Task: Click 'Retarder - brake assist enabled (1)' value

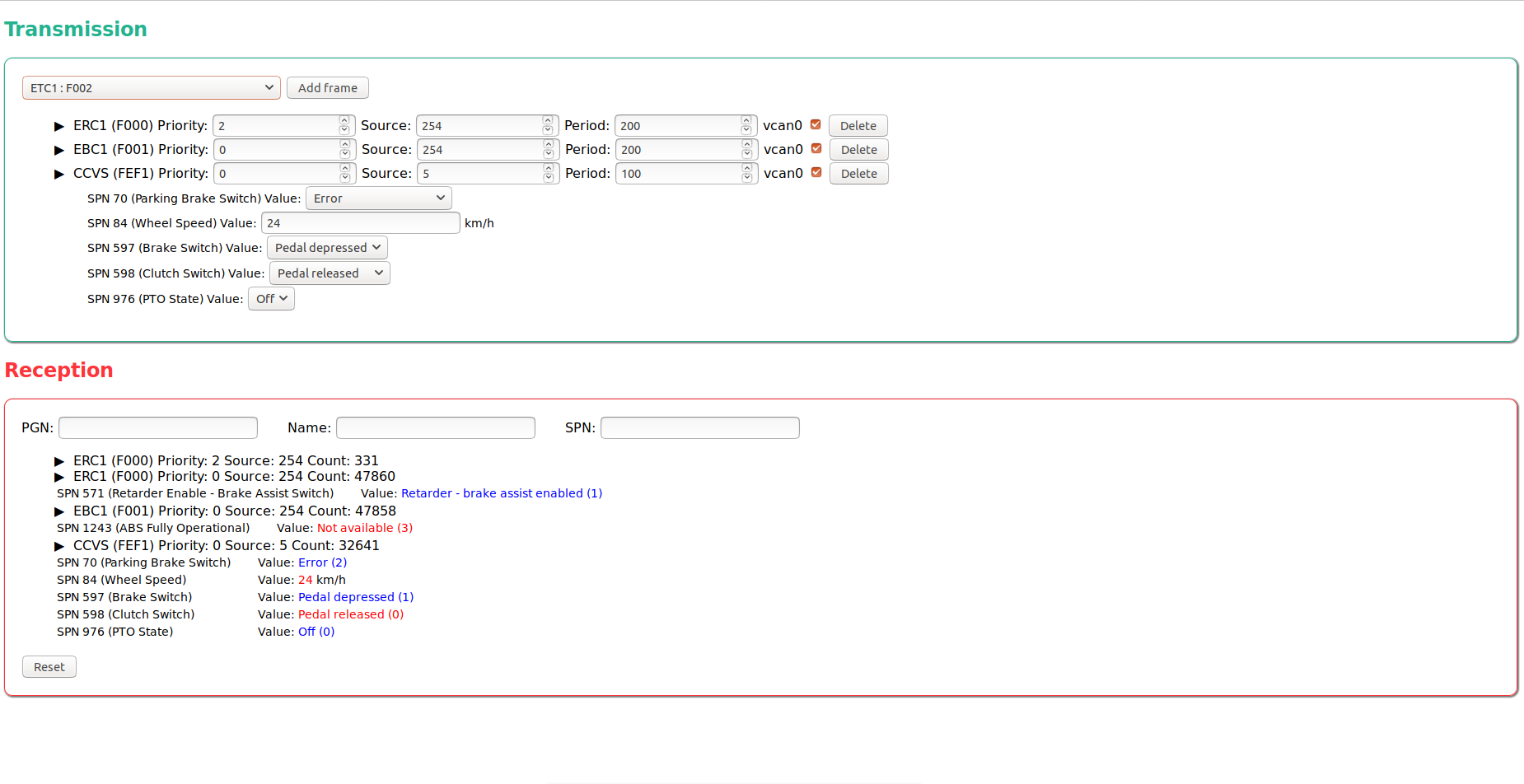Action: coord(502,493)
